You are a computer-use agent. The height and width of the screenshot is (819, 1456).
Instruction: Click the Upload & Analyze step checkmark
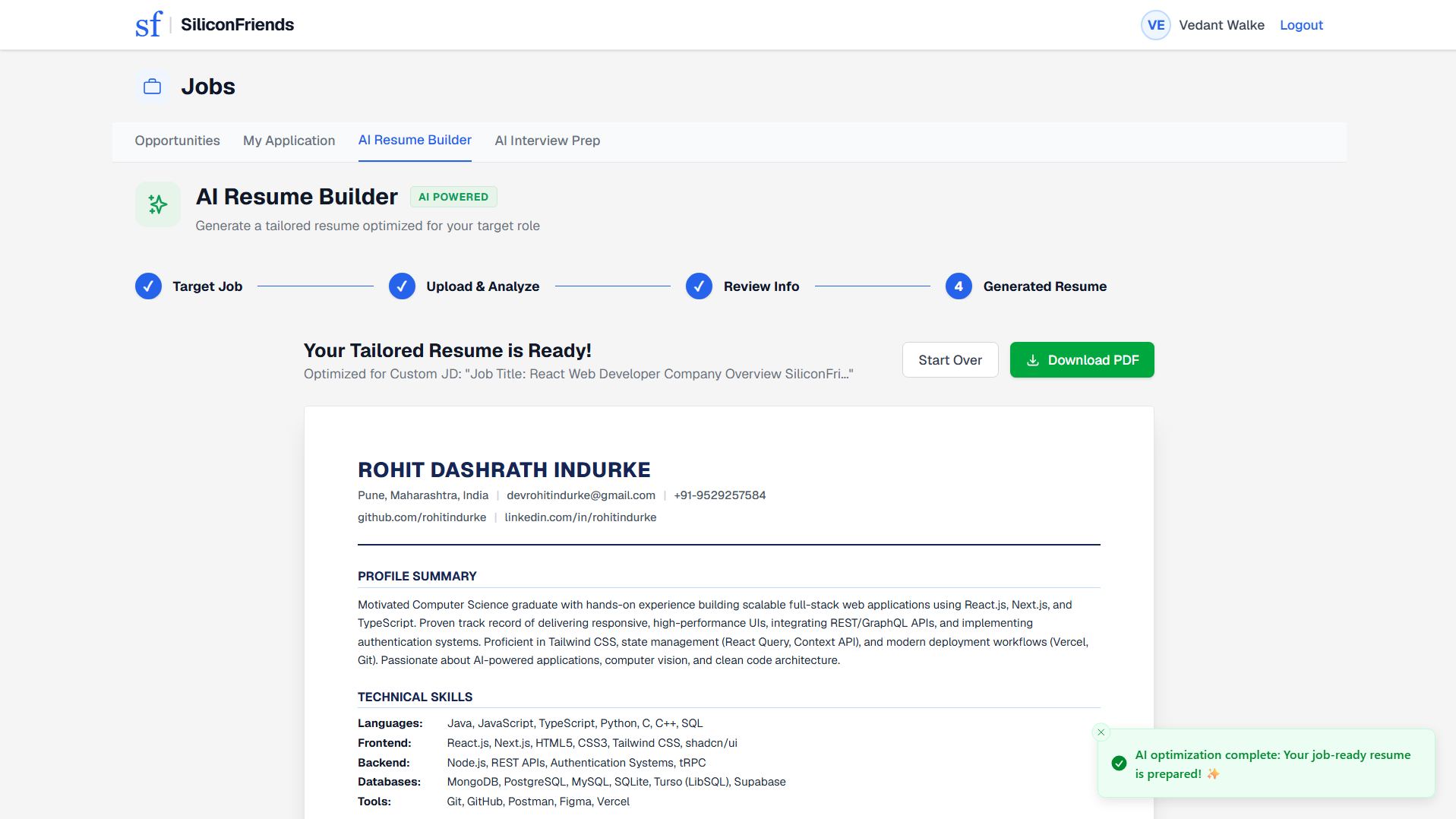(x=402, y=286)
